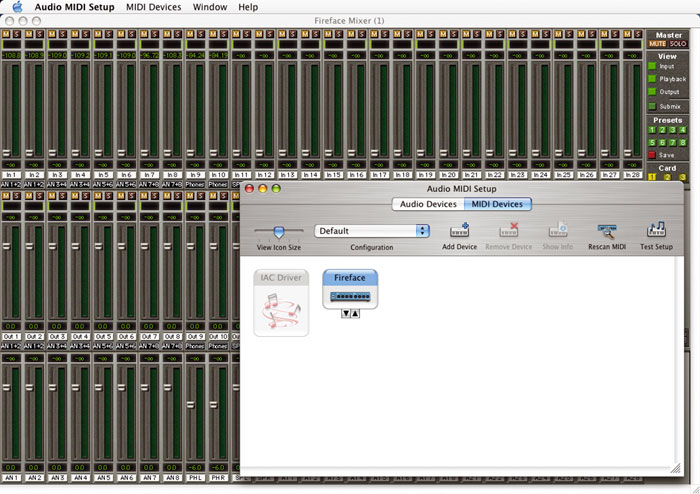The height and width of the screenshot is (494, 700).
Task: Toggle the Submix view option
Action: click(651, 105)
